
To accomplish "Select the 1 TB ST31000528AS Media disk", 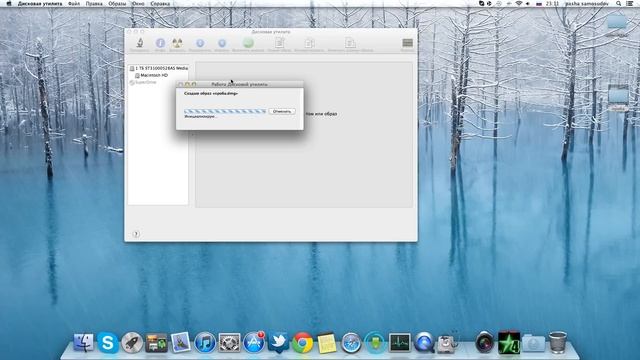I will point(159,68).
